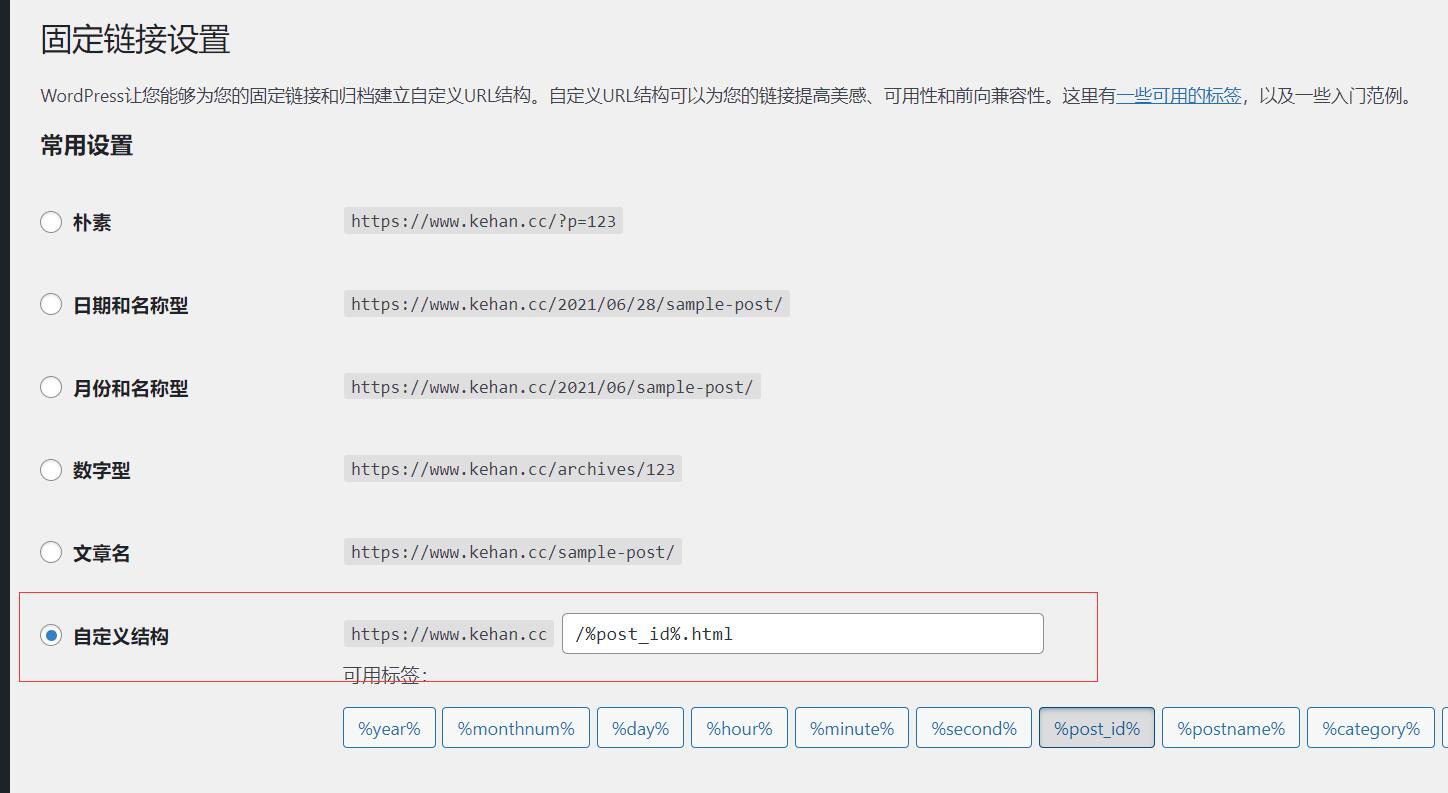Add the %monthnum% tag button
The width and height of the screenshot is (1448, 793).
click(516, 728)
